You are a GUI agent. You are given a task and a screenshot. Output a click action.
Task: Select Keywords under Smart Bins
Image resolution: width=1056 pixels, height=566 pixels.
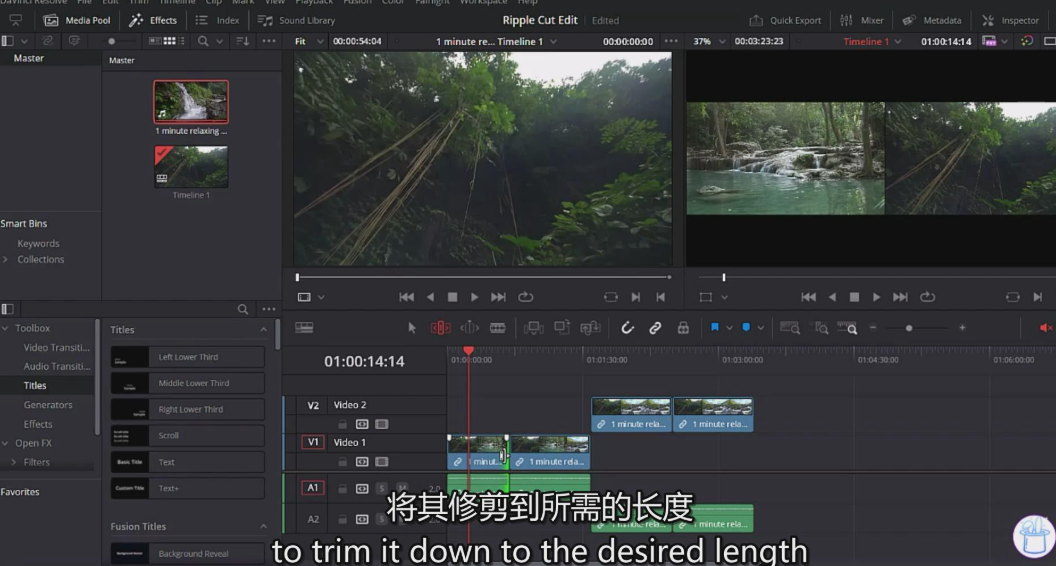pos(38,243)
